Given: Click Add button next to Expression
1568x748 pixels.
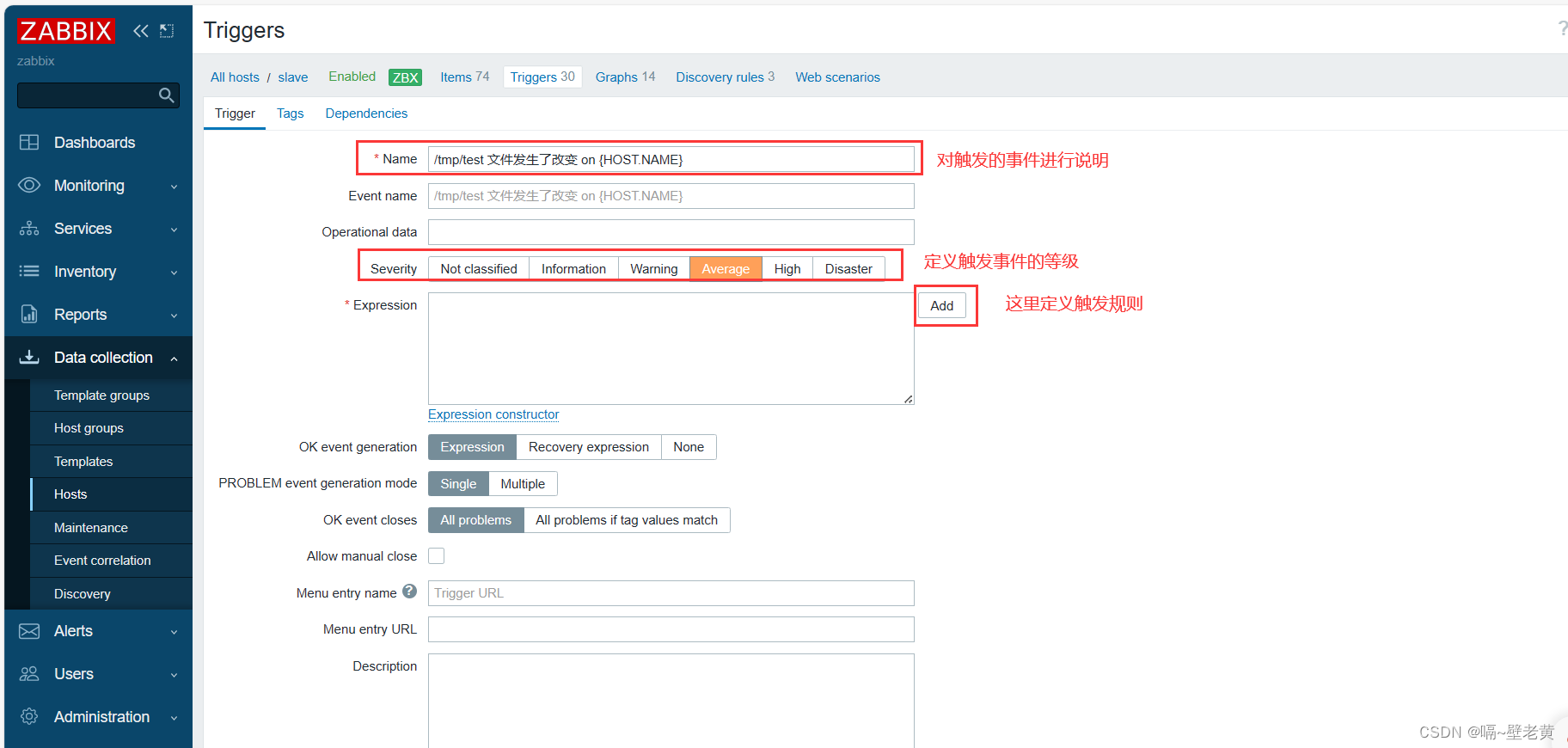Looking at the screenshot, I should 942,306.
